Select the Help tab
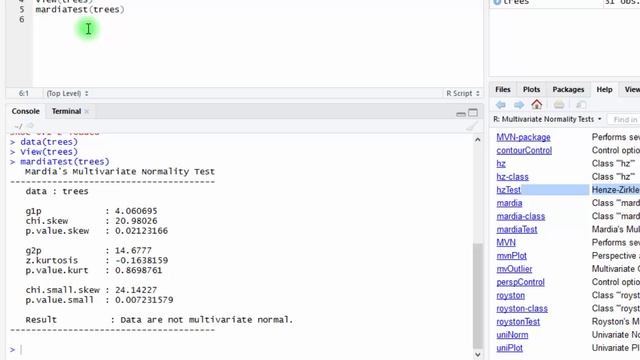This screenshot has height=360, width=640. pyautogui.click(x=604, y=89)
